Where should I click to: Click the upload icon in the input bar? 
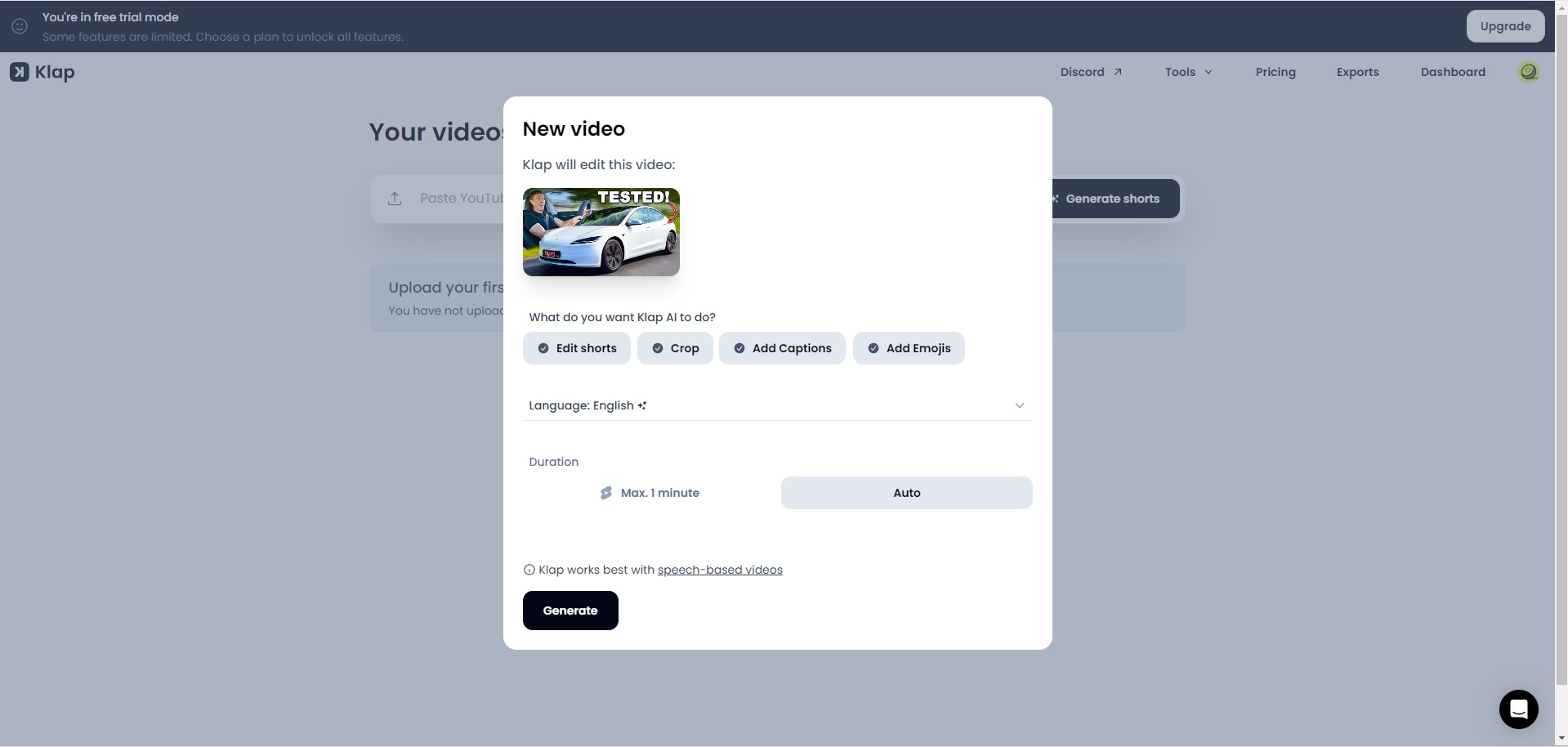pos(395,199)
